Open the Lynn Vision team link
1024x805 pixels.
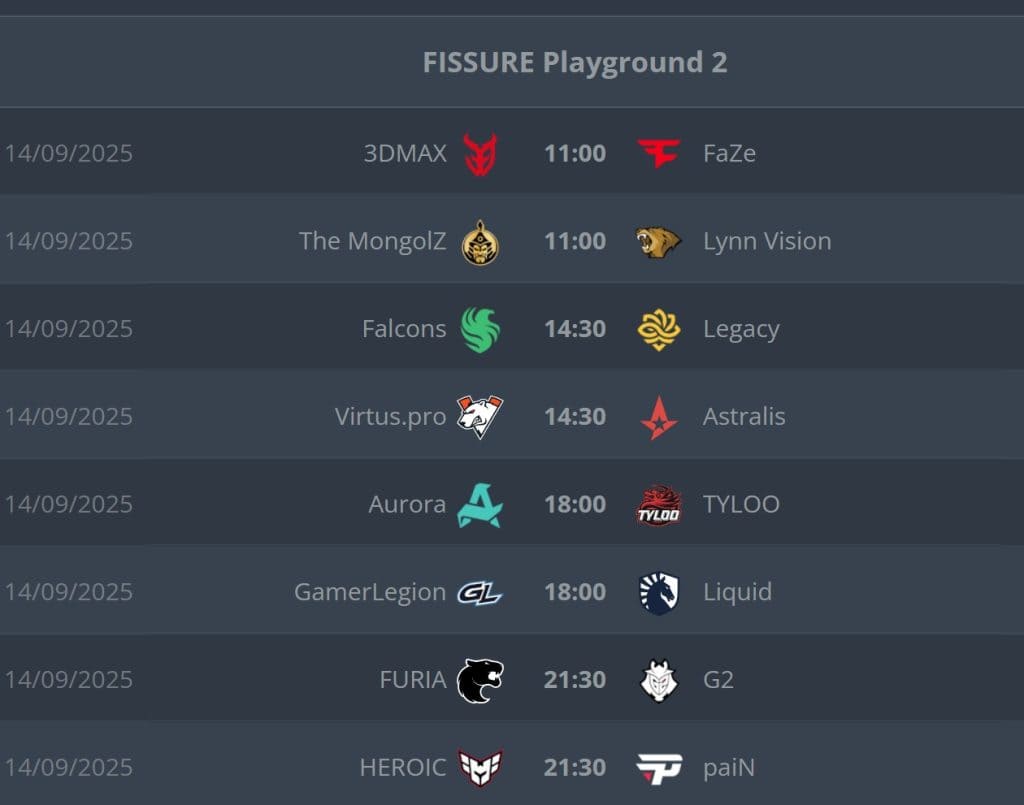point(767,241)
